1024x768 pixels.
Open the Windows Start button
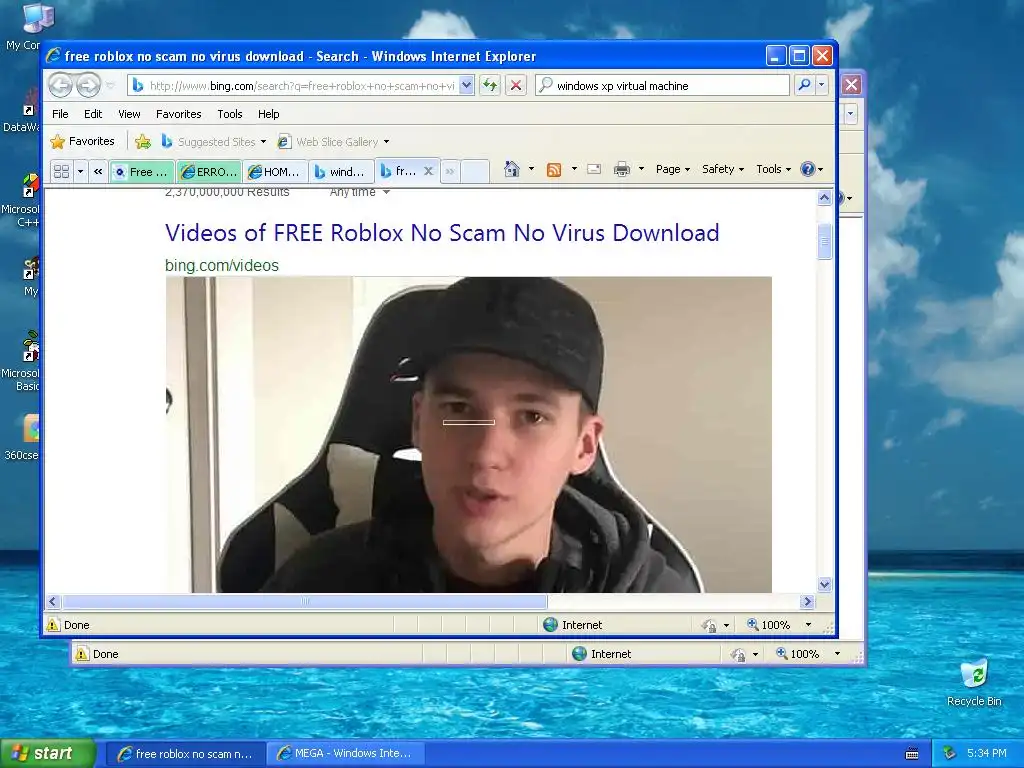tap(48, 753)
